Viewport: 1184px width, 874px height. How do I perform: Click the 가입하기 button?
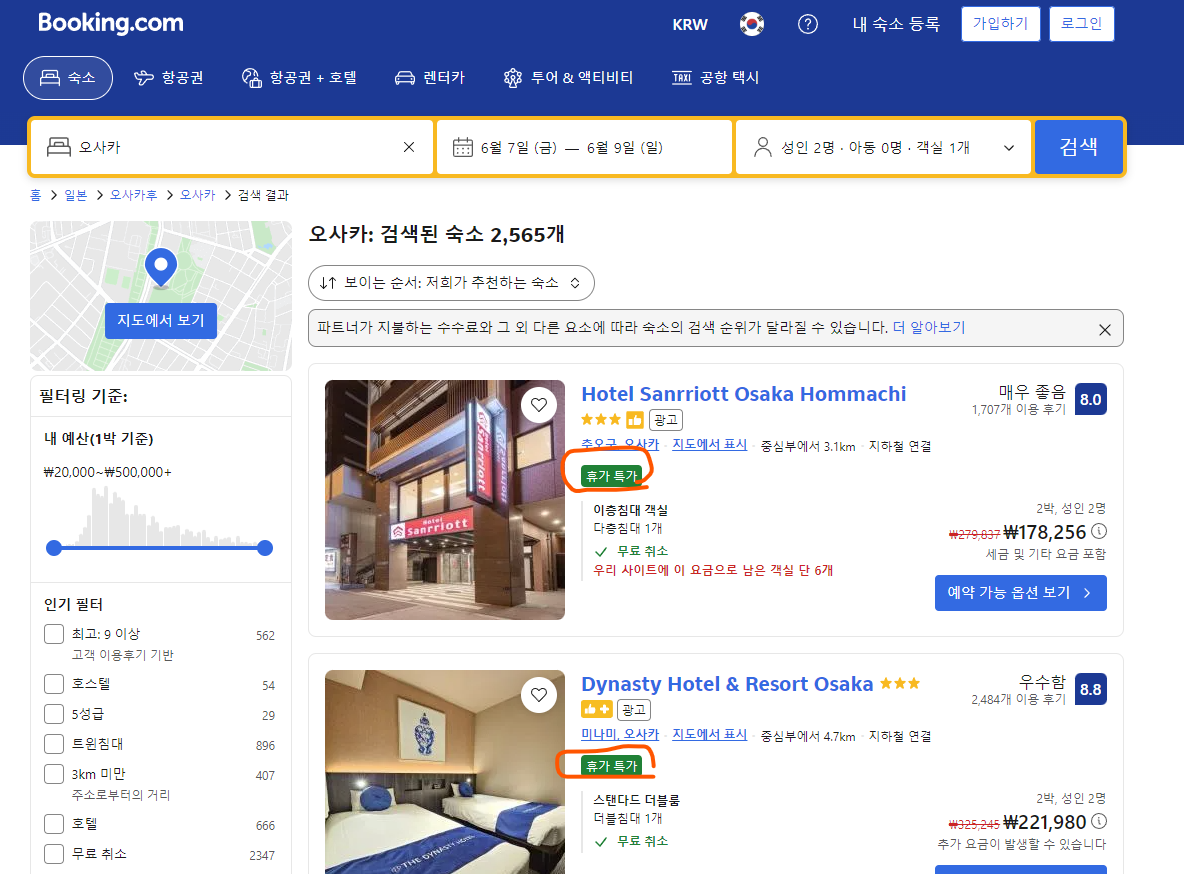coord(1001,23)
